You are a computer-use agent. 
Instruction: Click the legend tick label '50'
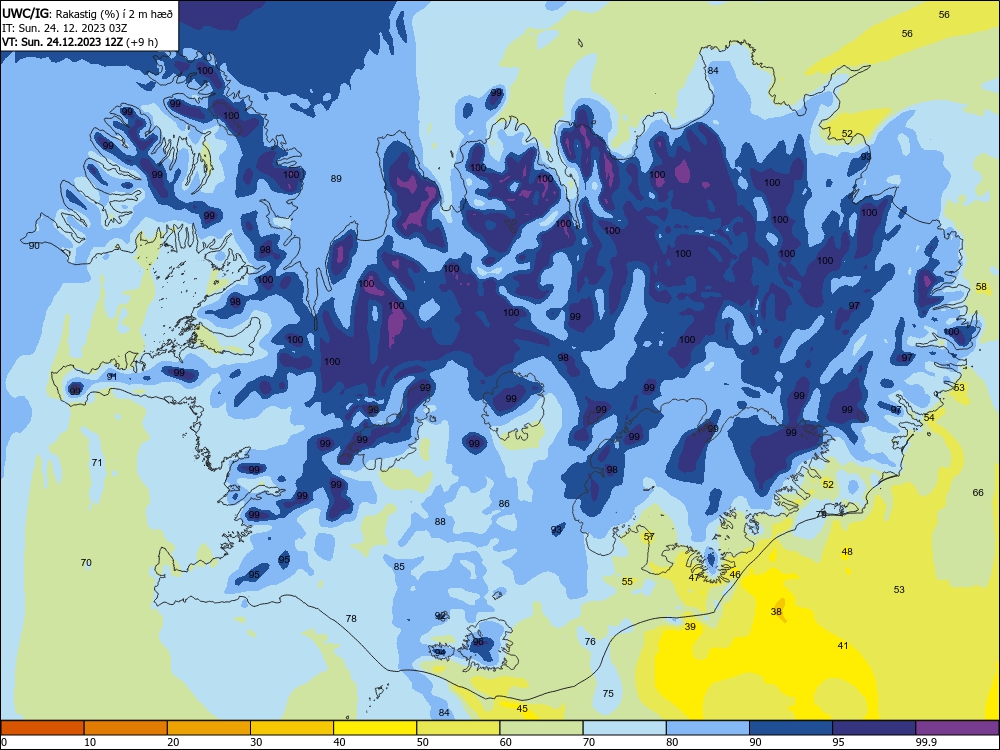pos(423,742)
